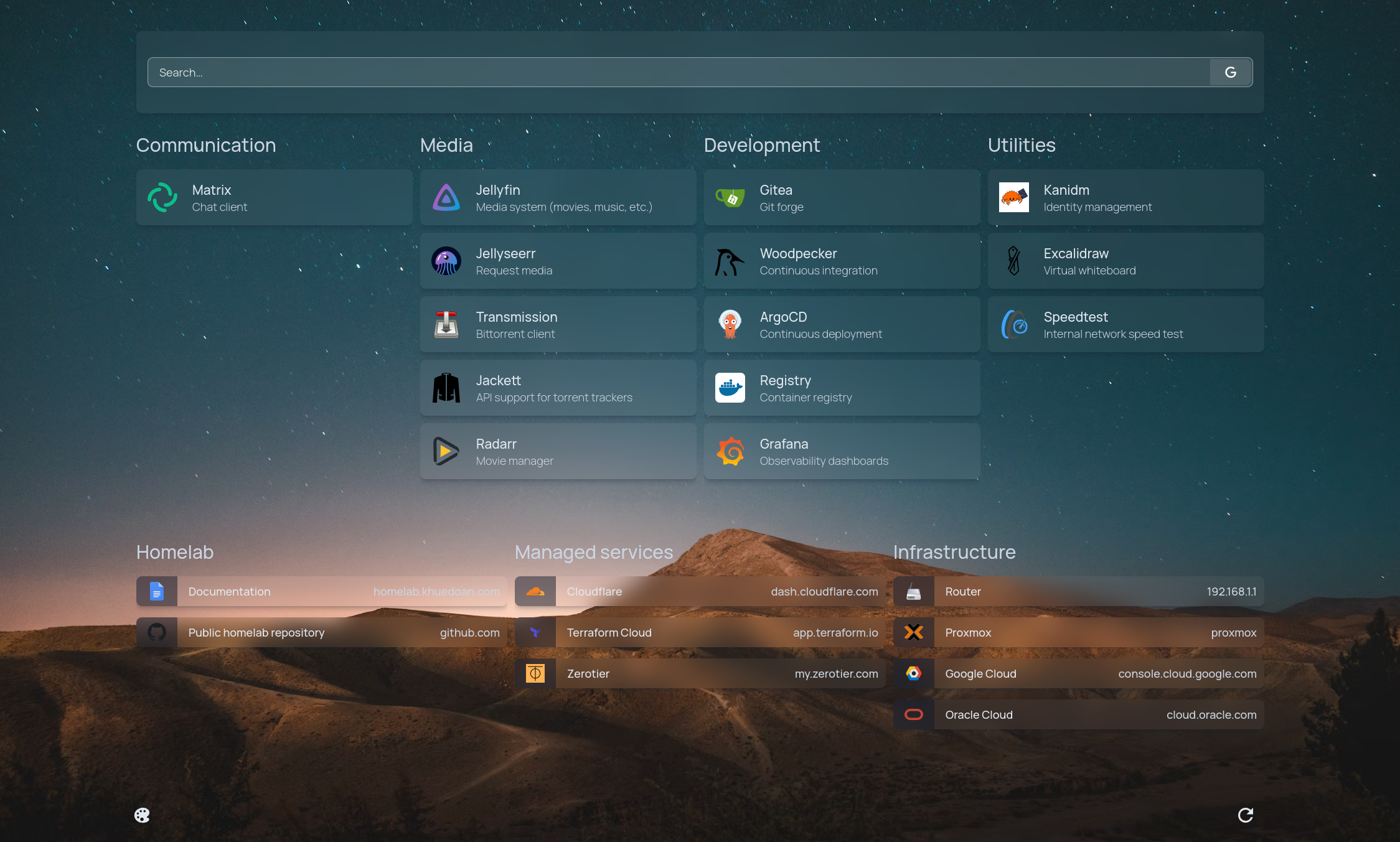1400x842 pixels.
Task: Click the refresh icon at bottom right
Action: click(x=1246, y=815)
